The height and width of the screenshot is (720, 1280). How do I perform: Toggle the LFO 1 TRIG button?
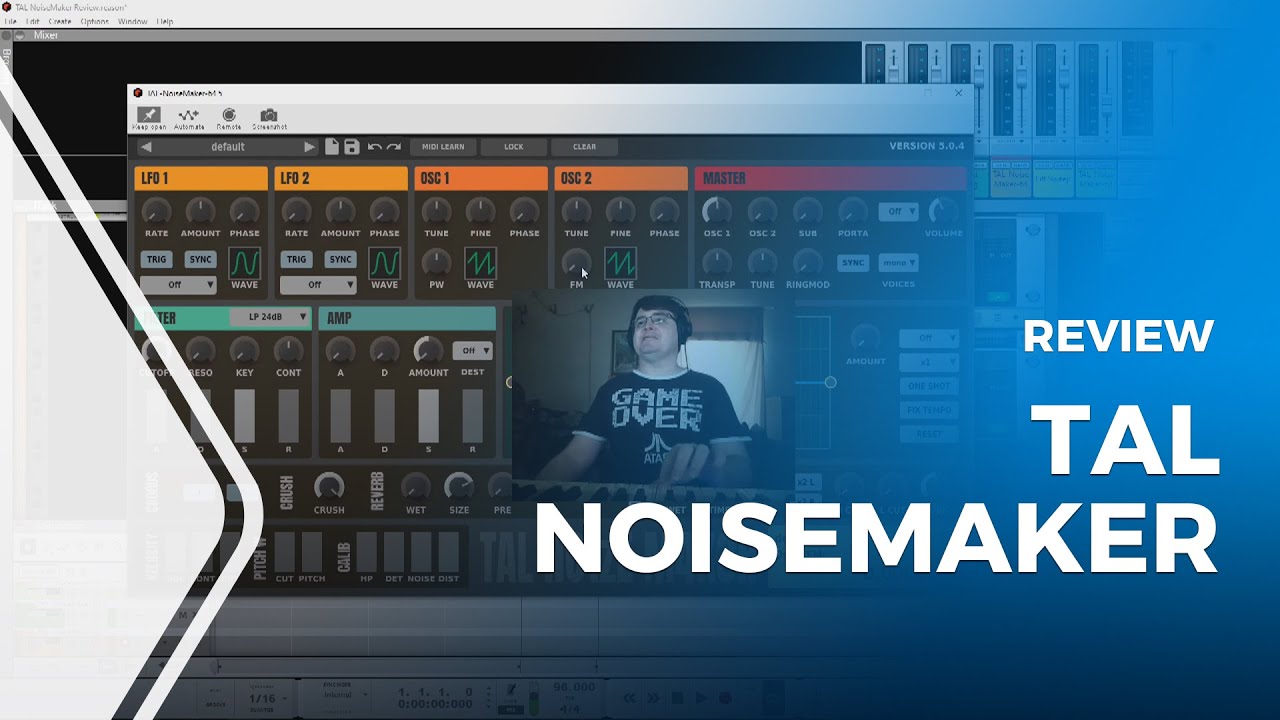pos(156,259)
